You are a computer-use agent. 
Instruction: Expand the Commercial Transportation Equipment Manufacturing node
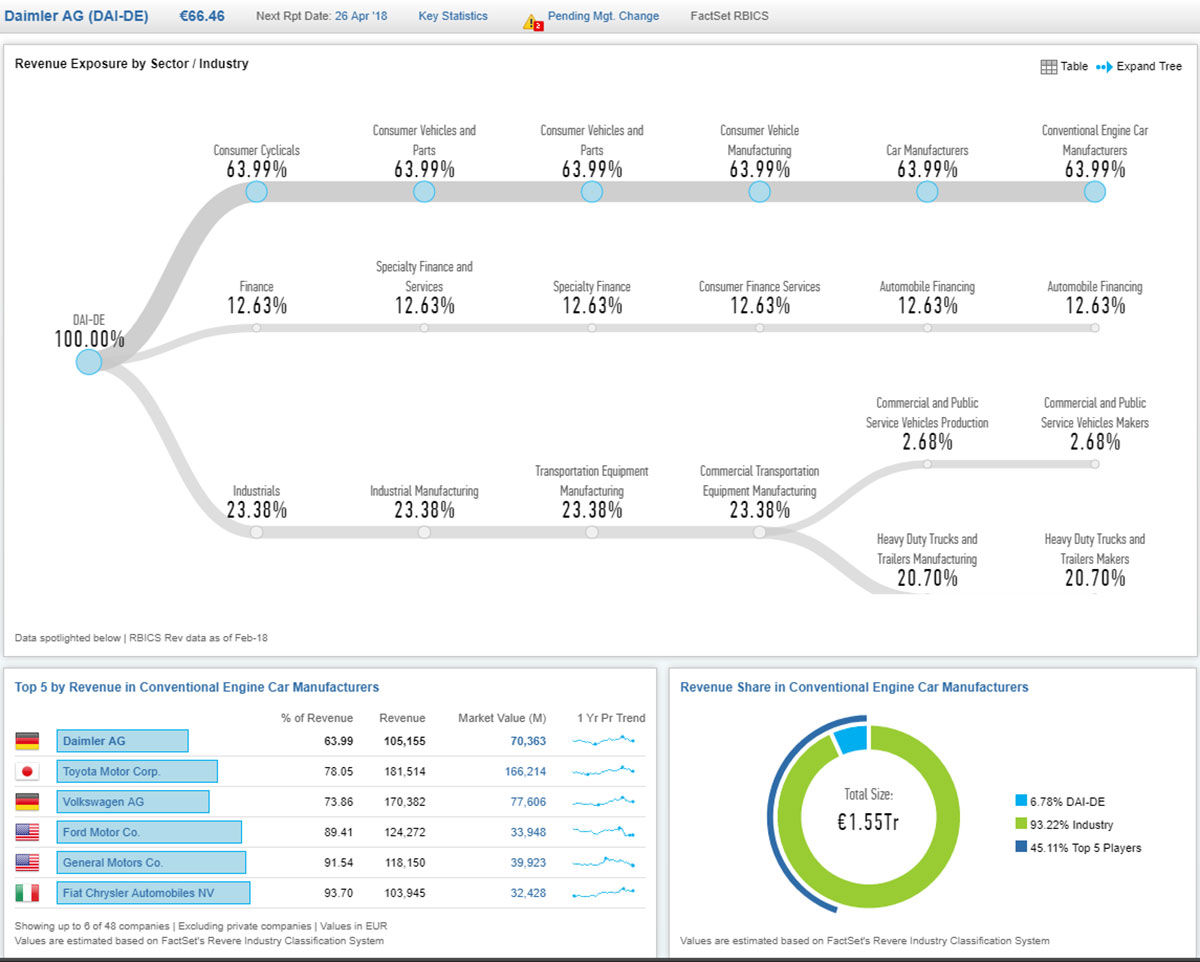coord(760,532)
